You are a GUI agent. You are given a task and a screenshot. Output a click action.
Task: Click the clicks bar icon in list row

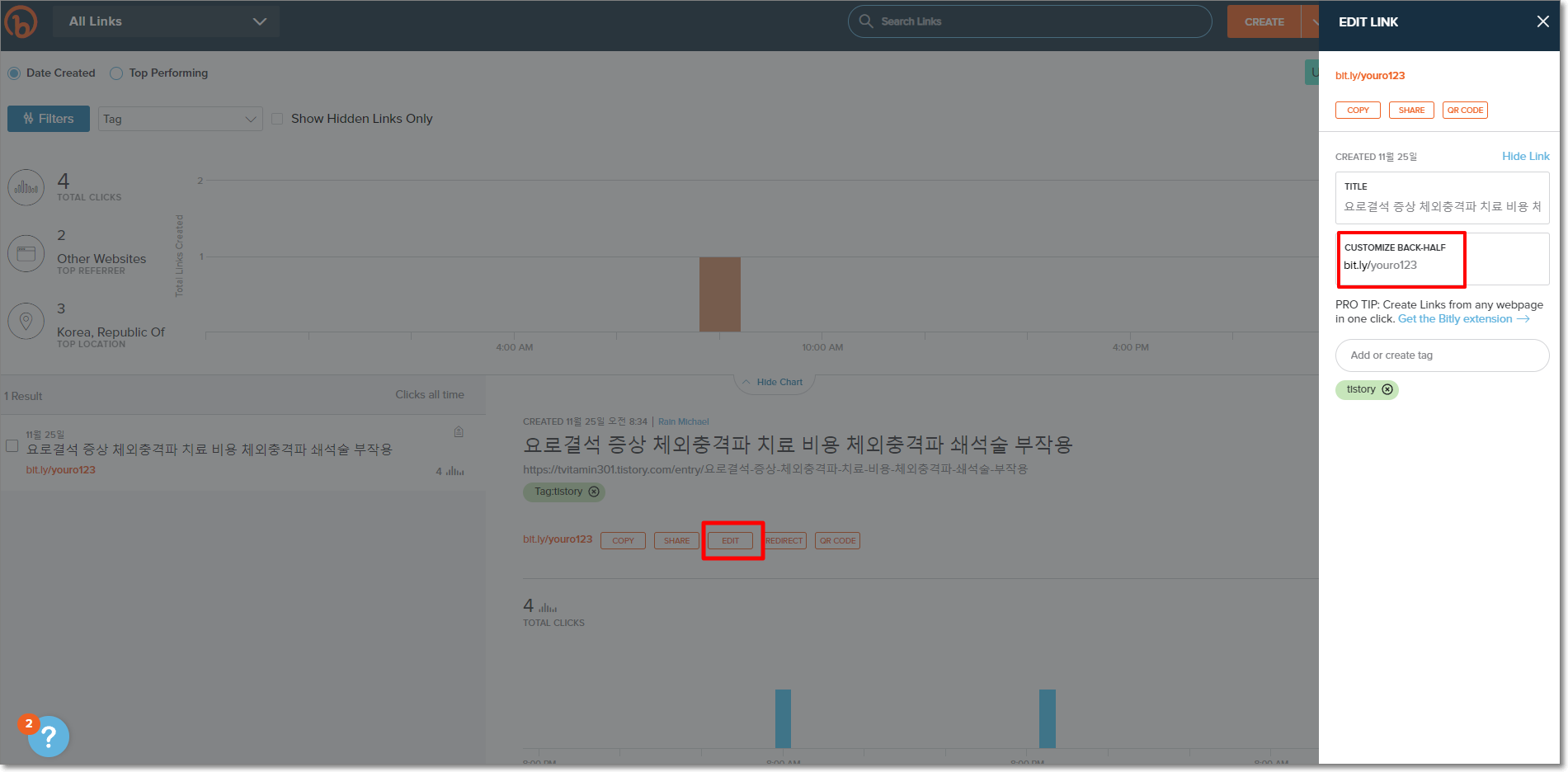[x=455, y=471]
